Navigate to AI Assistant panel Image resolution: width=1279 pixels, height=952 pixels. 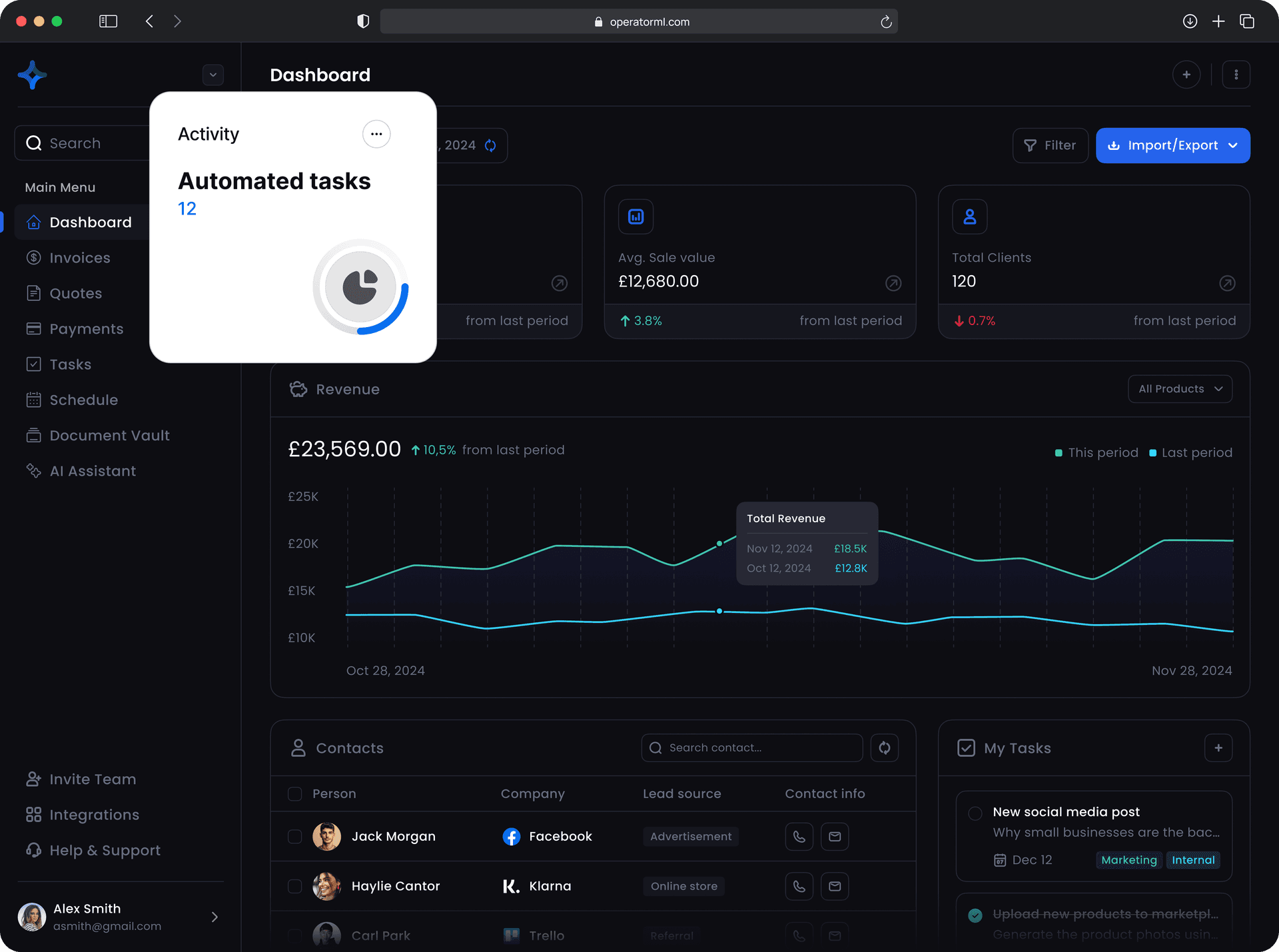92,470
